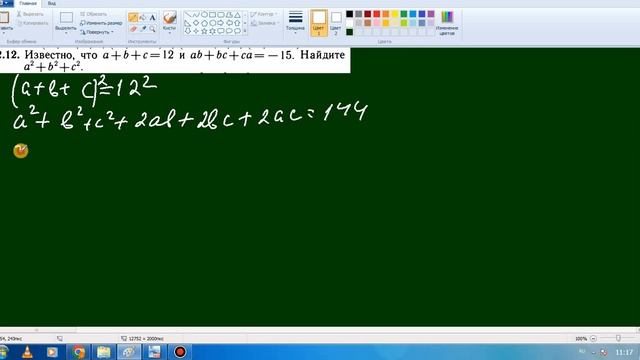Select the Fill with color bucket tool
The height and width of the screenshot is (360, 640).
142,18
